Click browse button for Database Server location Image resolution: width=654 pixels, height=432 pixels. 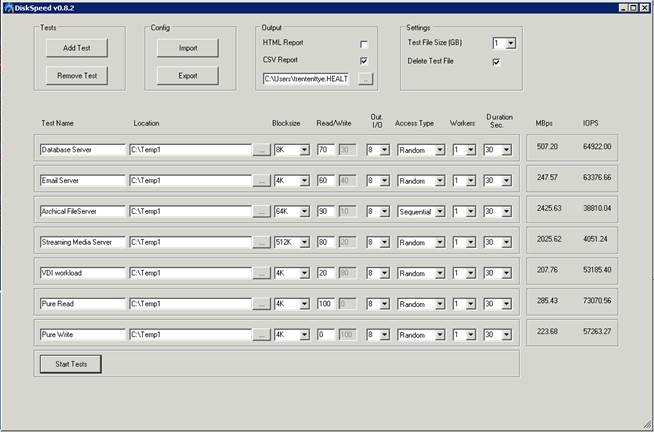pyautogui.click(x=261, y=150)
